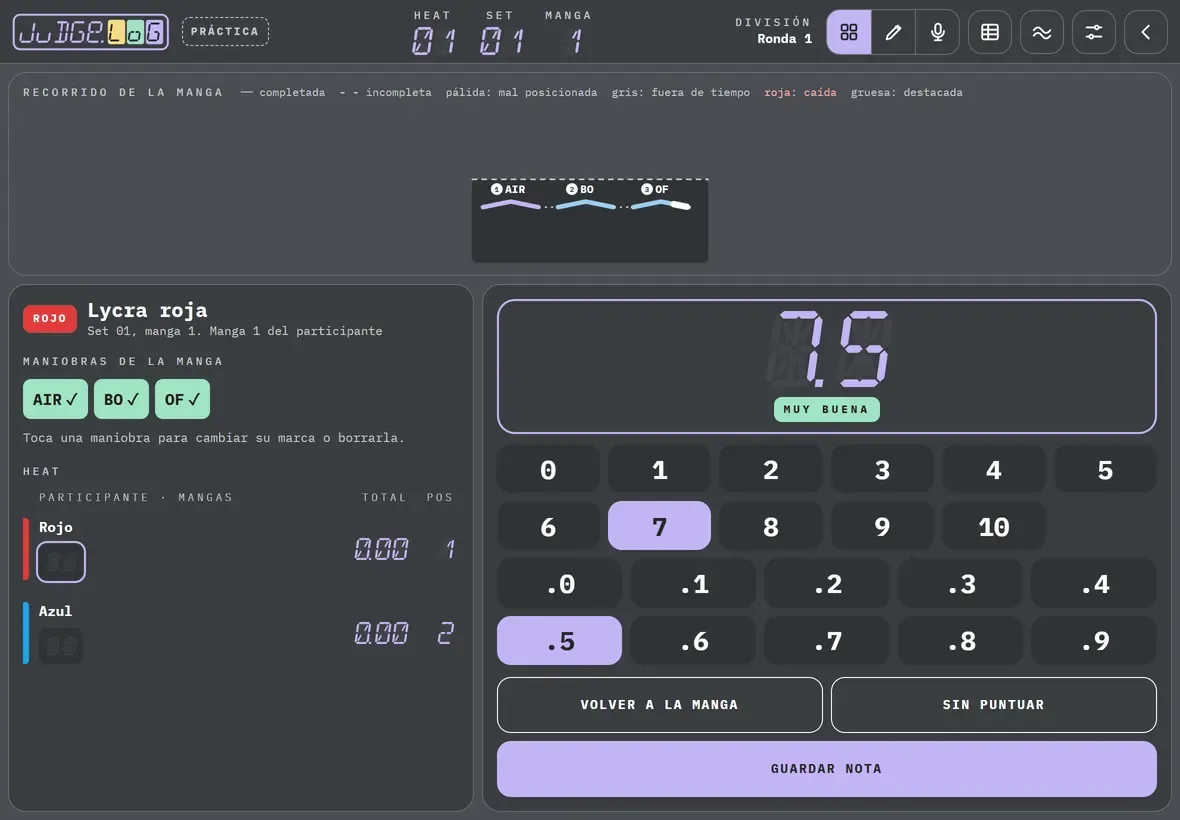
Task: Toggle the AIR maneuver mark
Action: pyautogui.click(x=55, y=399)
